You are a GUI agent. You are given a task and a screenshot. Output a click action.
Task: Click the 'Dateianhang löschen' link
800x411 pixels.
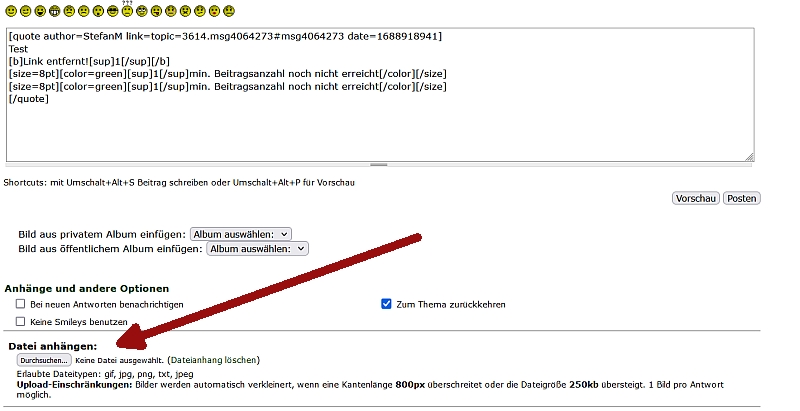pyautogui.click(x=213, y=360)
